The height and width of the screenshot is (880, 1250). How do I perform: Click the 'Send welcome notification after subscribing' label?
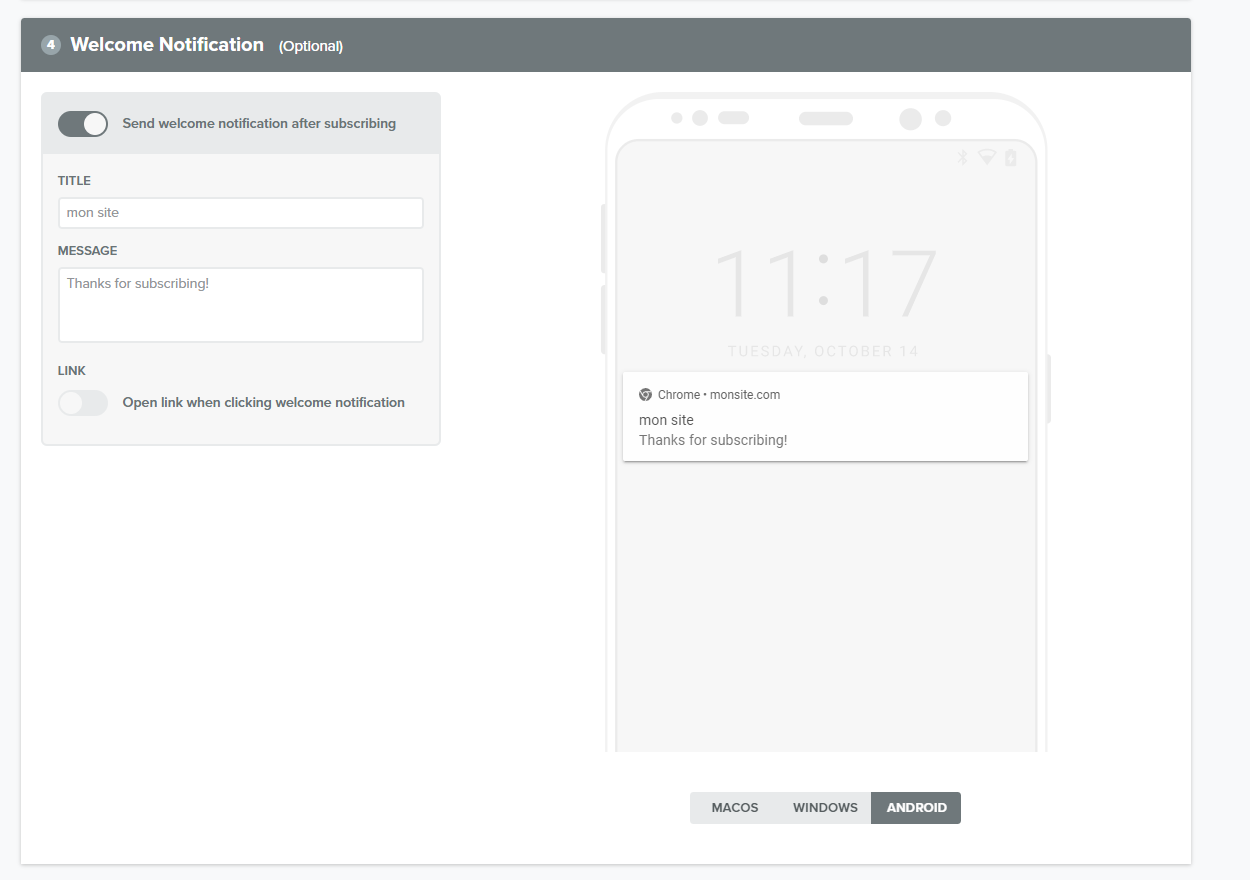[259, 124]
